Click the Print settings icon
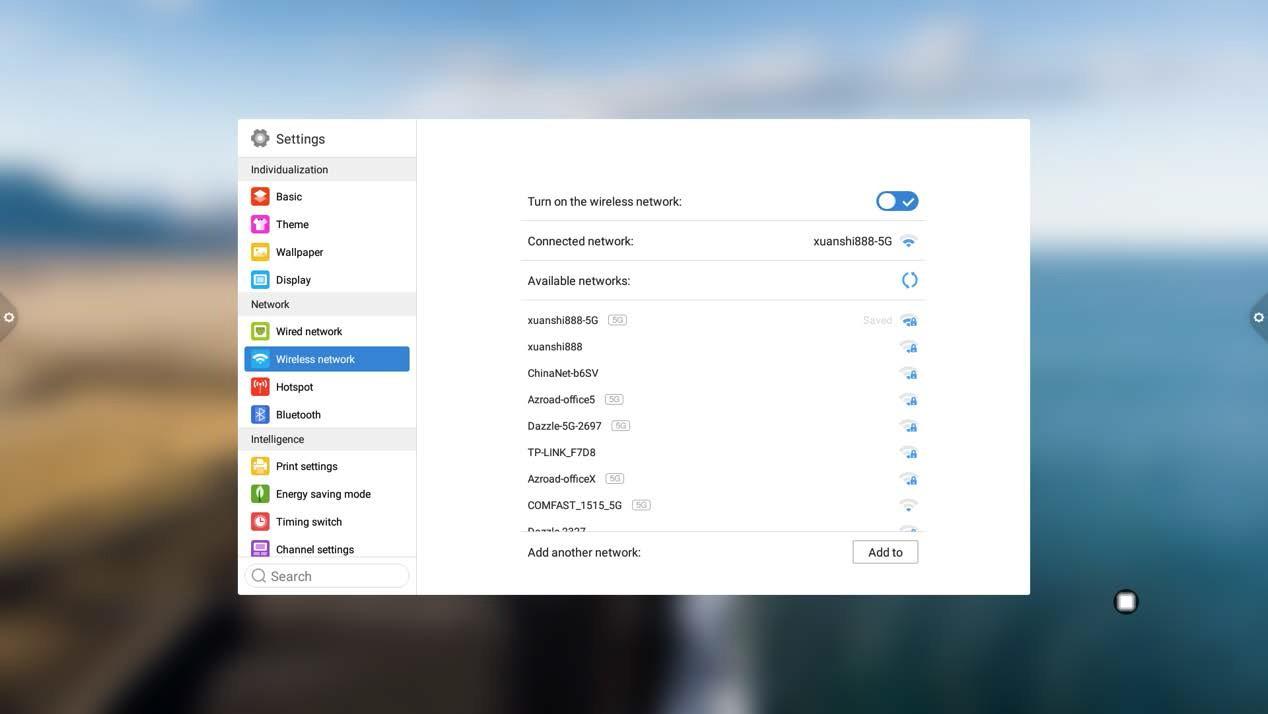Image resolution: width=1268 pixels, height=714 pixels. coord(260,466)
